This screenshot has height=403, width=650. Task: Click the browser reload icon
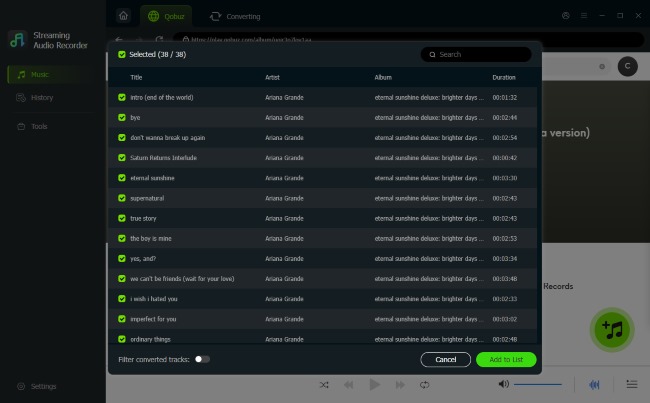(159, 39)
